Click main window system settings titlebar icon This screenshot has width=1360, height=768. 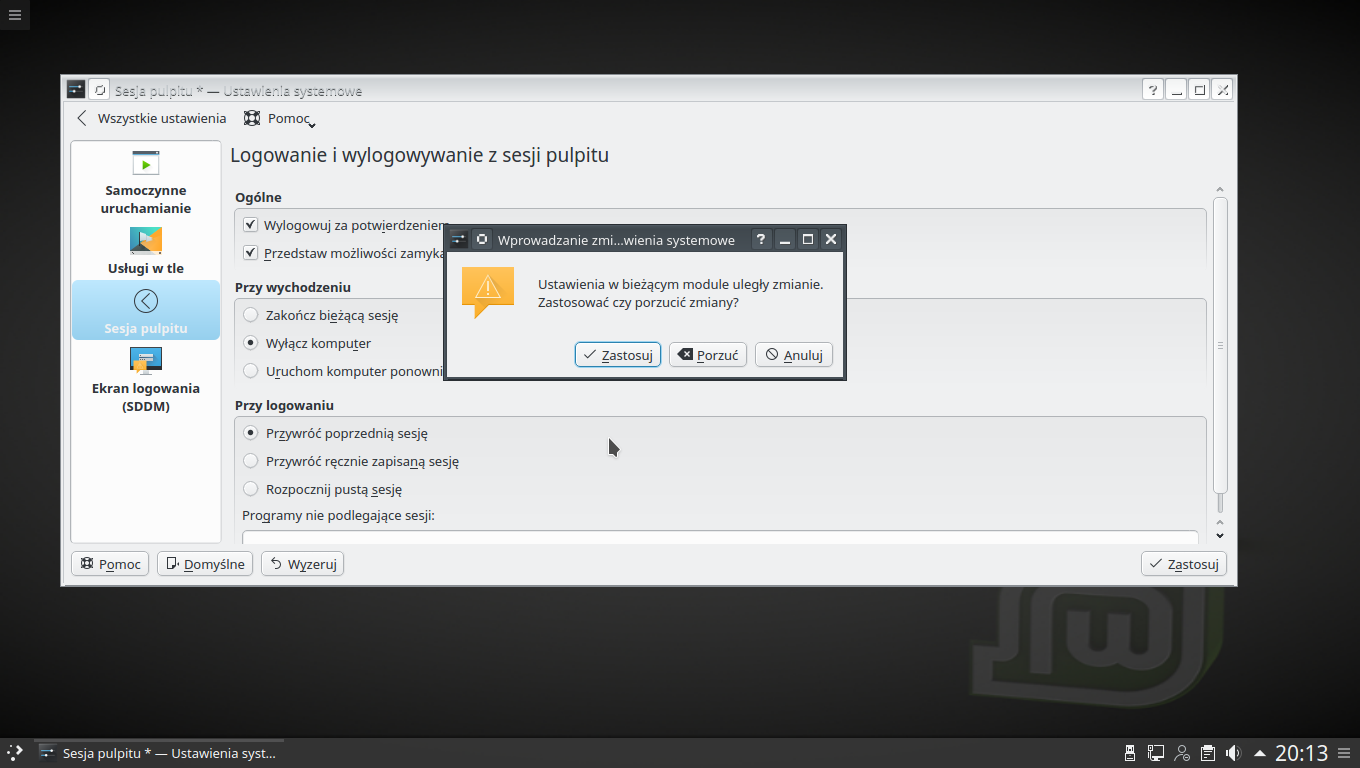pos(76,89)
